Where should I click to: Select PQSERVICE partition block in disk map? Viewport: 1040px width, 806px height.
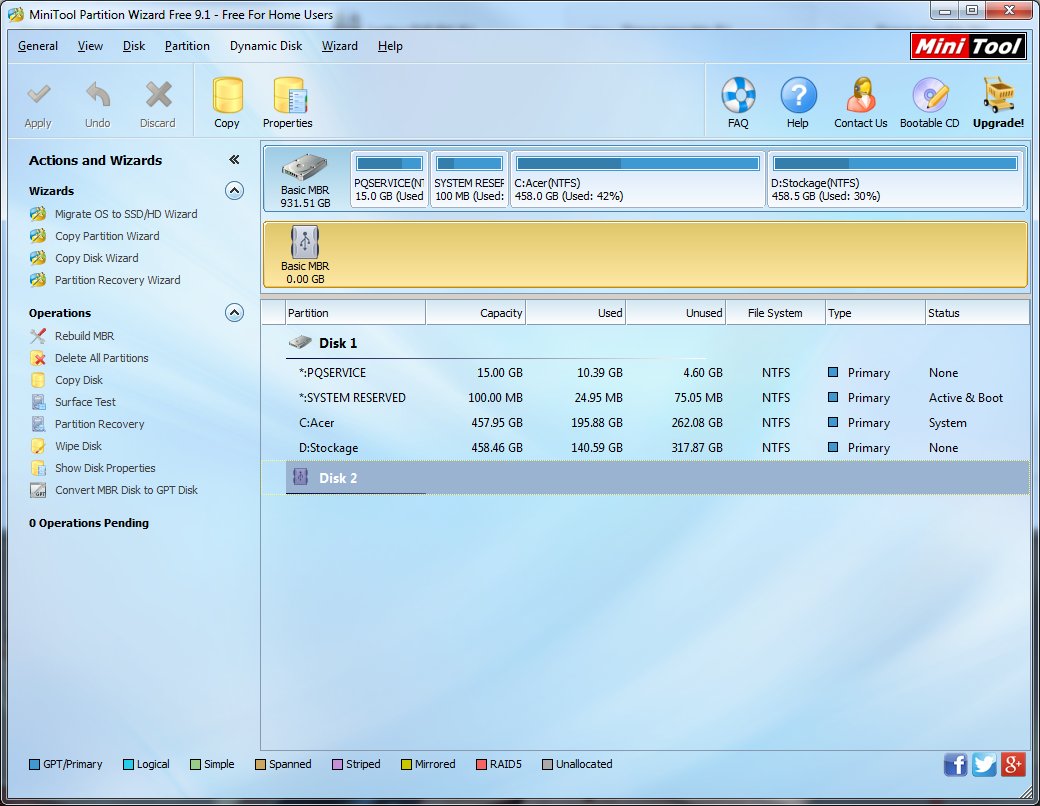pyautogui.click(x=389, y=180)
